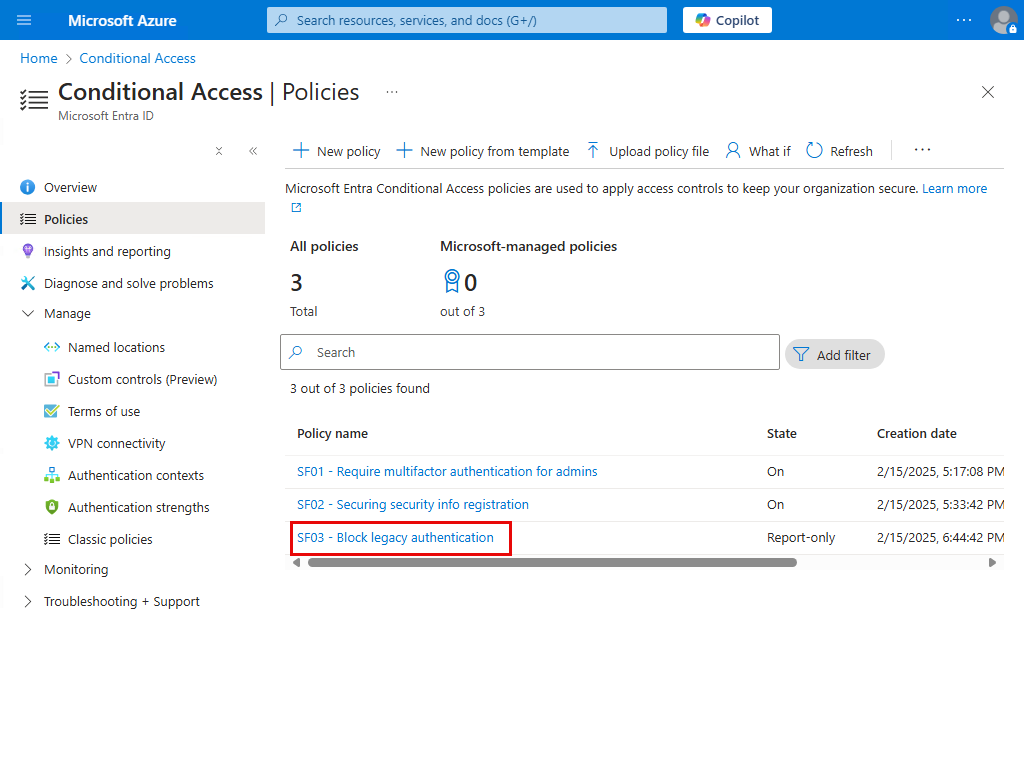This screenshot has width=1024, height=768.
Task: Refresh the policies list
Action: pyautogui.click(x=839, y=152)
